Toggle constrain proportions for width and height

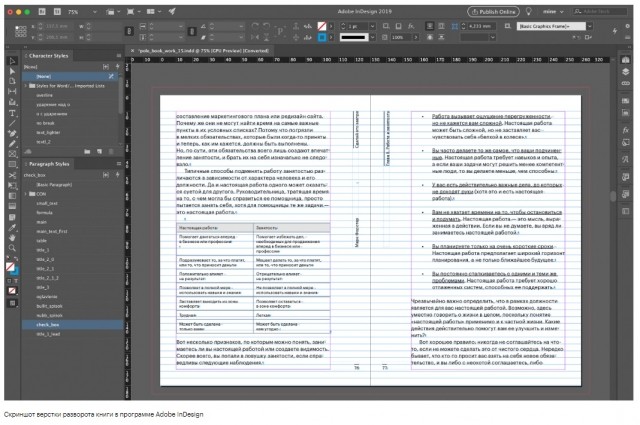pos(129,31)
